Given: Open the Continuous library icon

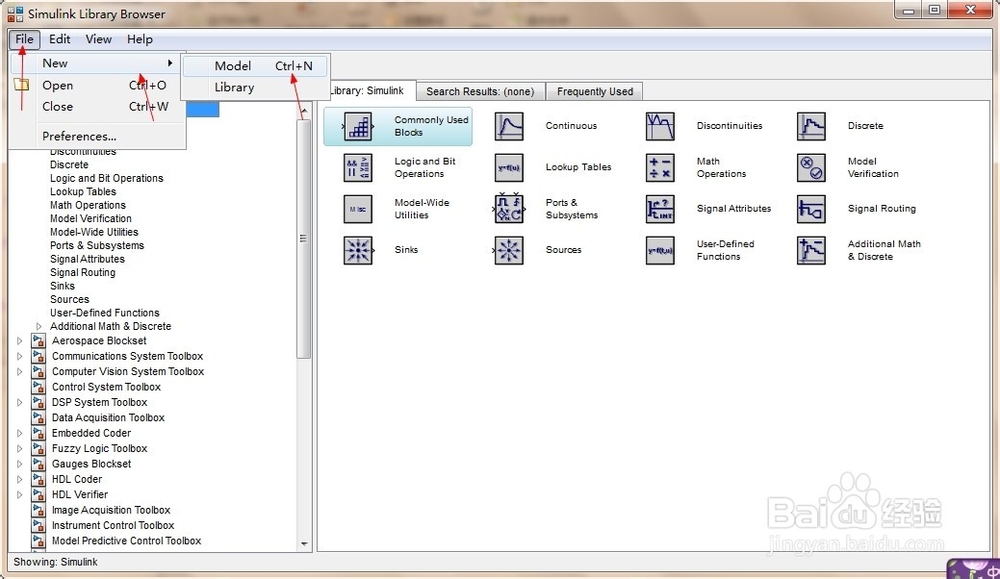Looking at the screenshot, I should [x=509, y=126].
